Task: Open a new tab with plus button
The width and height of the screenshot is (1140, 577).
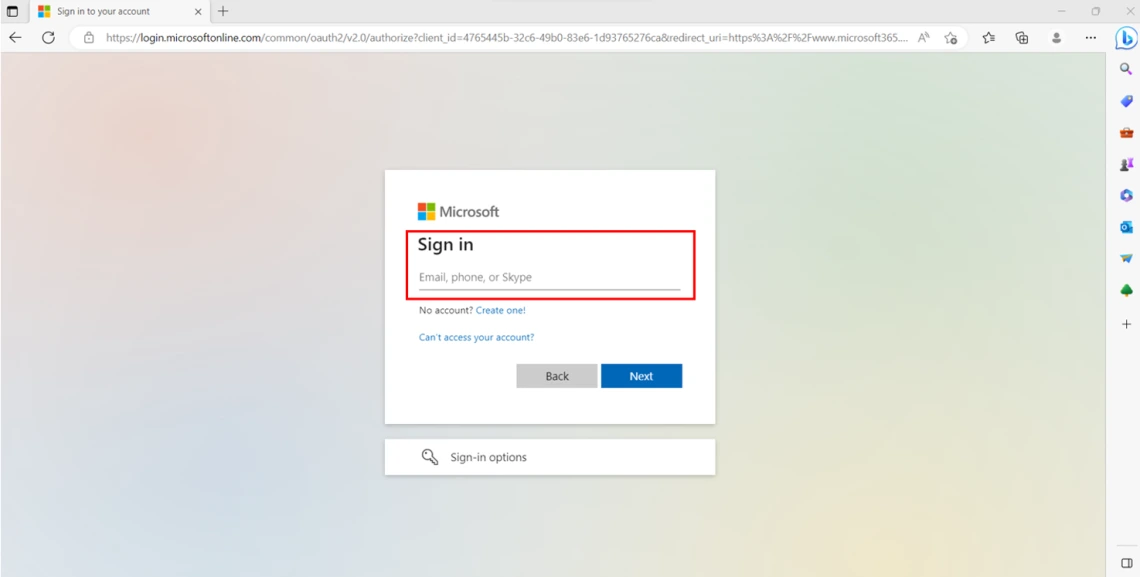Action: (x=223, y=11)
